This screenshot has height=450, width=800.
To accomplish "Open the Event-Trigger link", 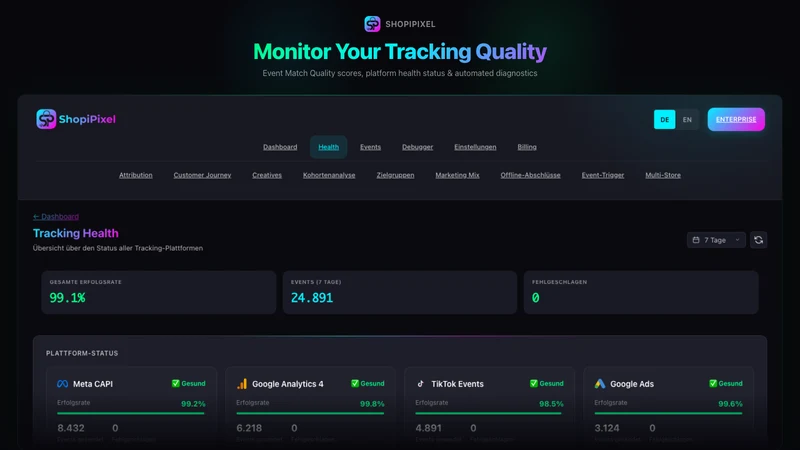I will click(603, 175).
